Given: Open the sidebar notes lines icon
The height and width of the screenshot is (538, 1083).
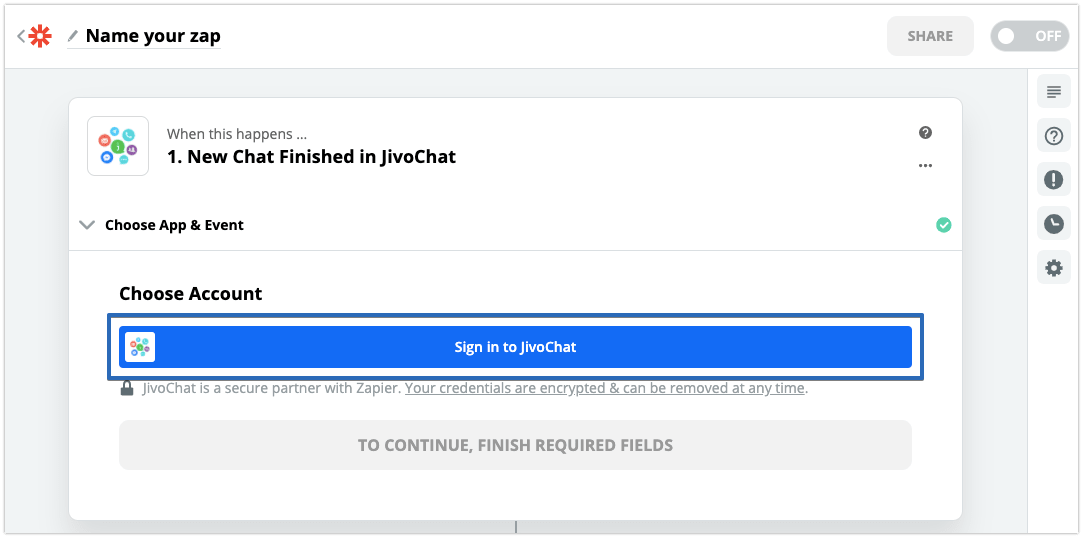Looking at the screenshot, I should (x=1053, y=91).
